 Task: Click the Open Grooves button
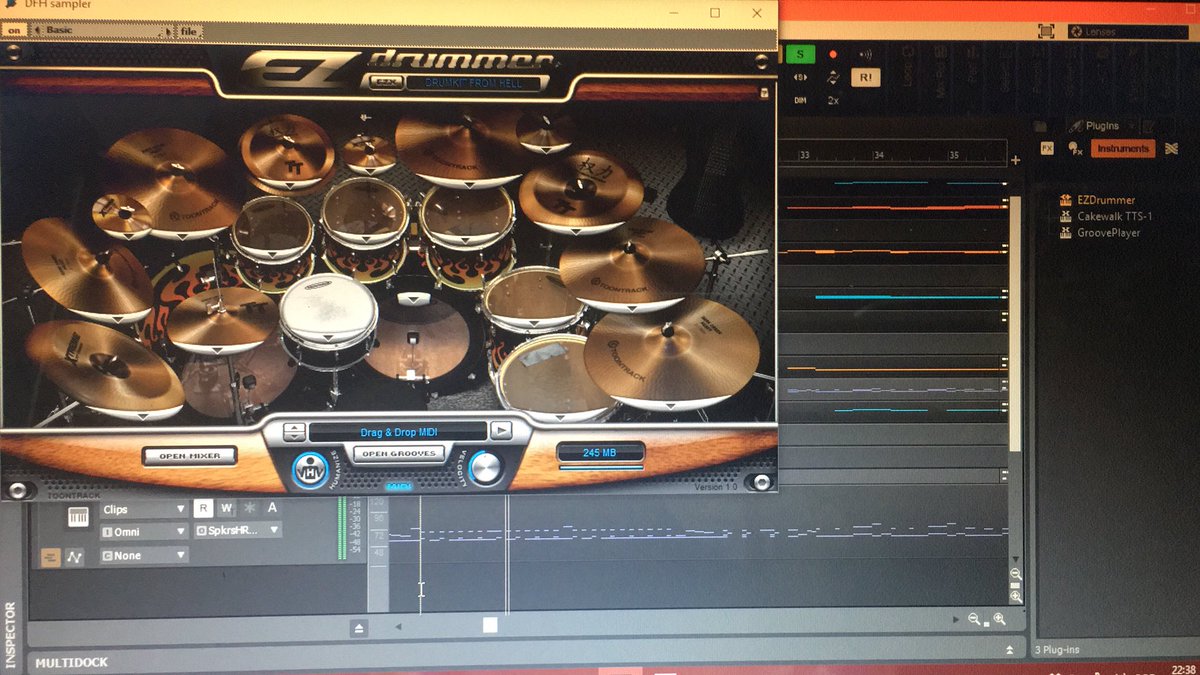coord(398,454)
